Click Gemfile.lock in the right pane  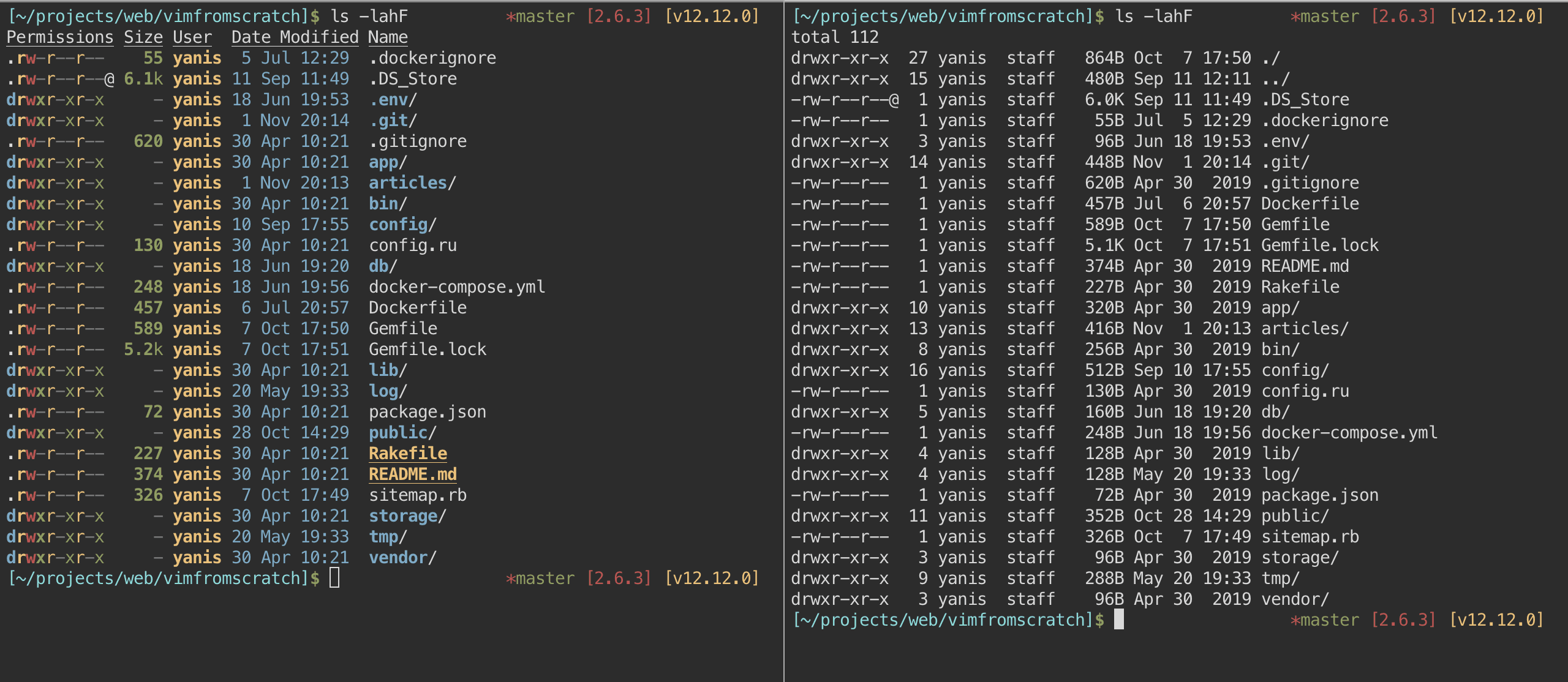1319,245
